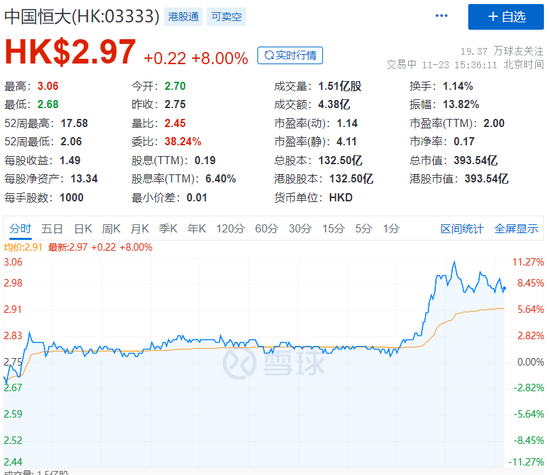This screenshot has width=550, height=475.
Task: Select the 分时 chart tab
Action: click(x=20, y=229)
